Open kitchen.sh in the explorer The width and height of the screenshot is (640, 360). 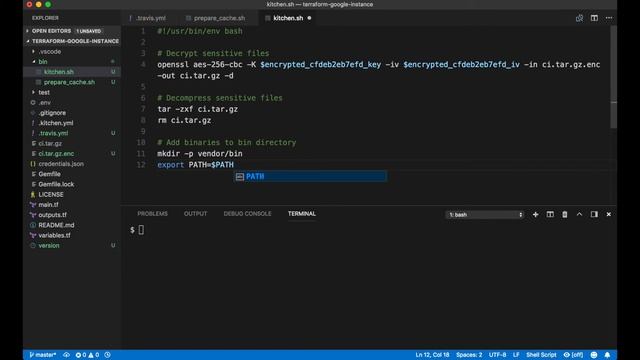tap(59, 72)
